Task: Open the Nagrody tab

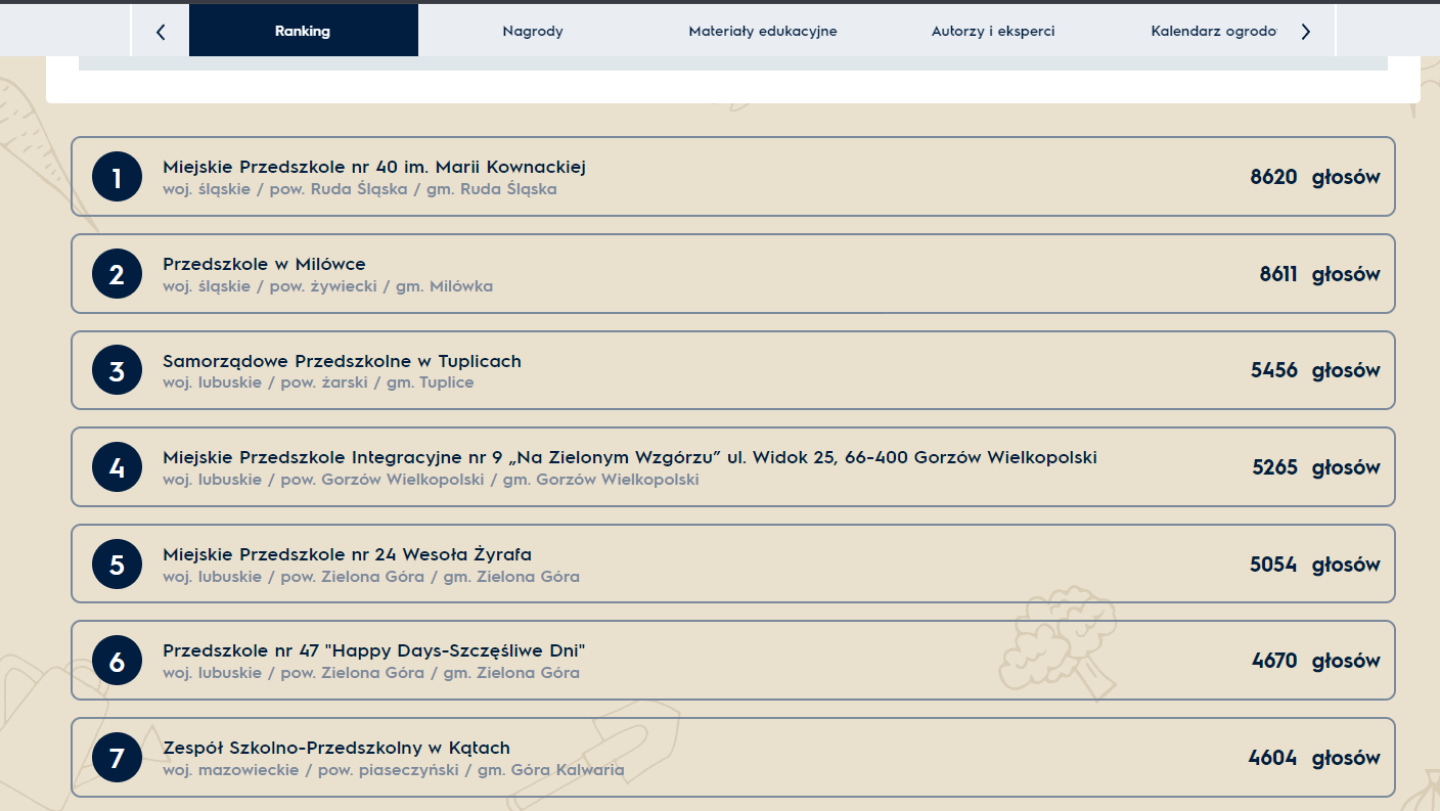Action: pyautogui.click(x=532, y=30)
